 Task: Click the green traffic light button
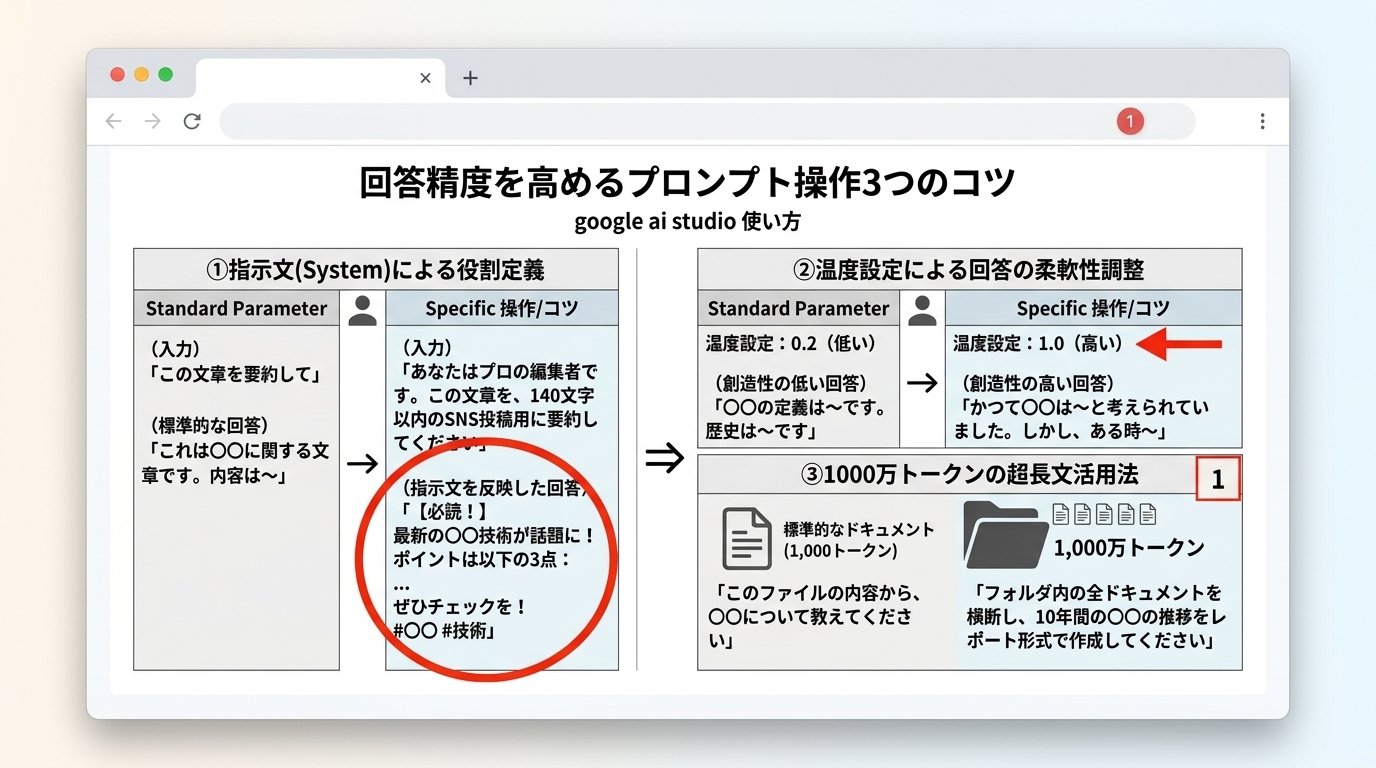click(x=166, y=75)
